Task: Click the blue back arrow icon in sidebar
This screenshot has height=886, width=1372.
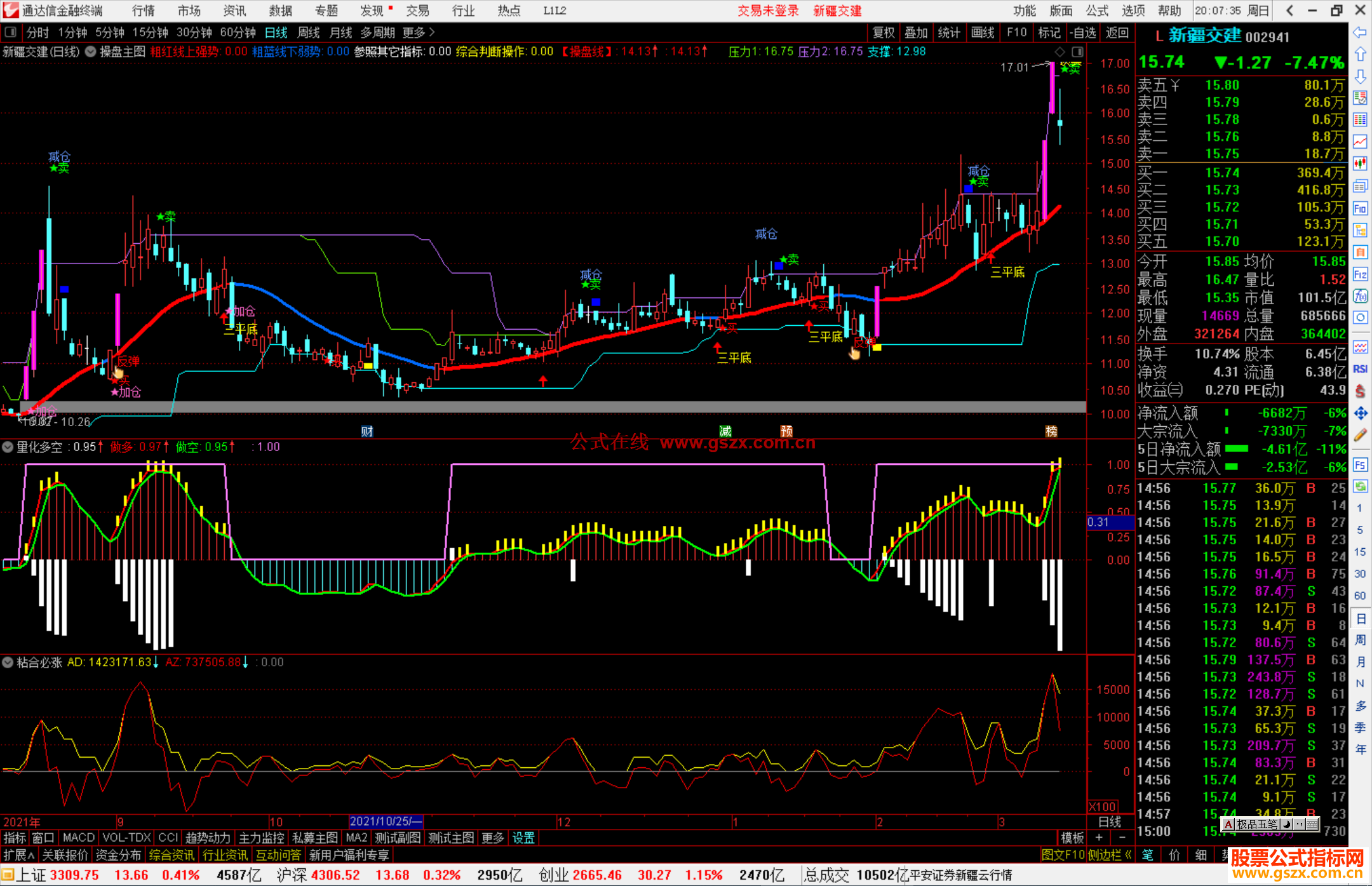Action: pyautogui.click(x=1360, y=32)
